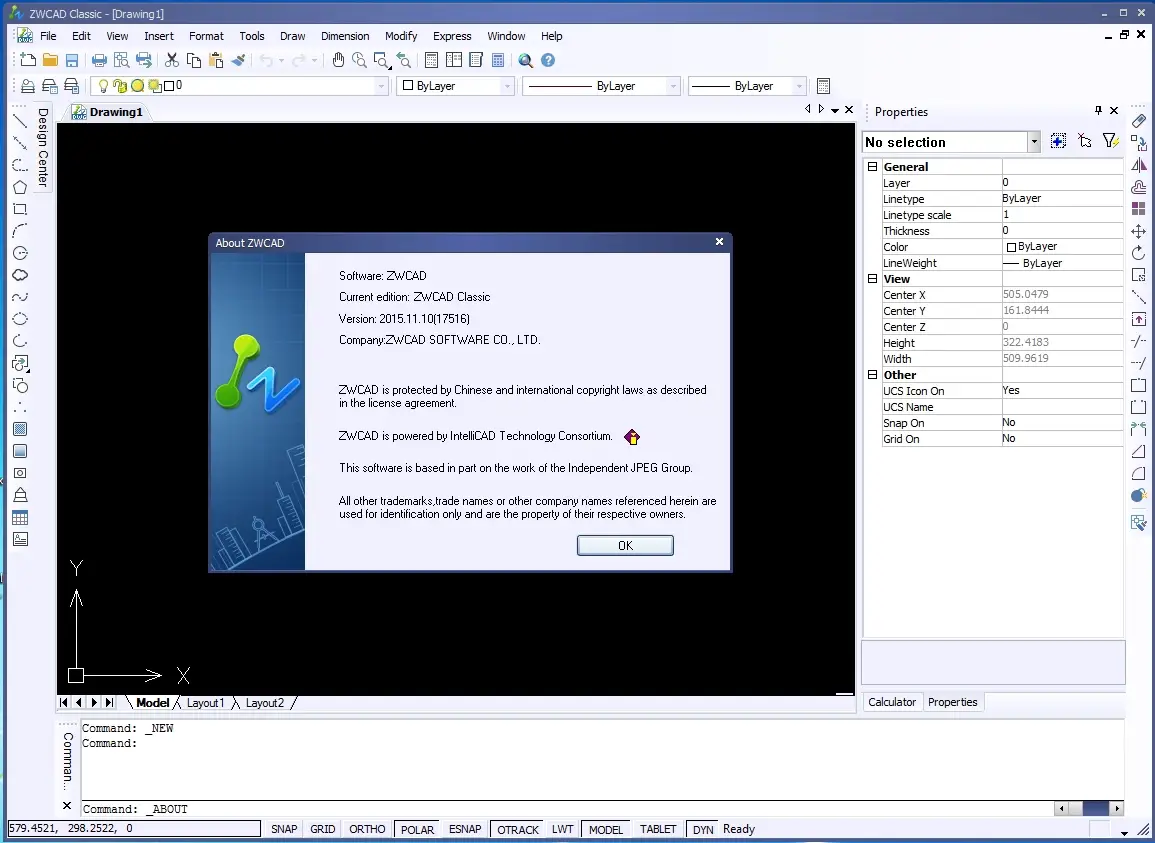Screen dimensions: 1155x843
Task: Click the Select Objects icon in Properties
Action: [1084, 141]
